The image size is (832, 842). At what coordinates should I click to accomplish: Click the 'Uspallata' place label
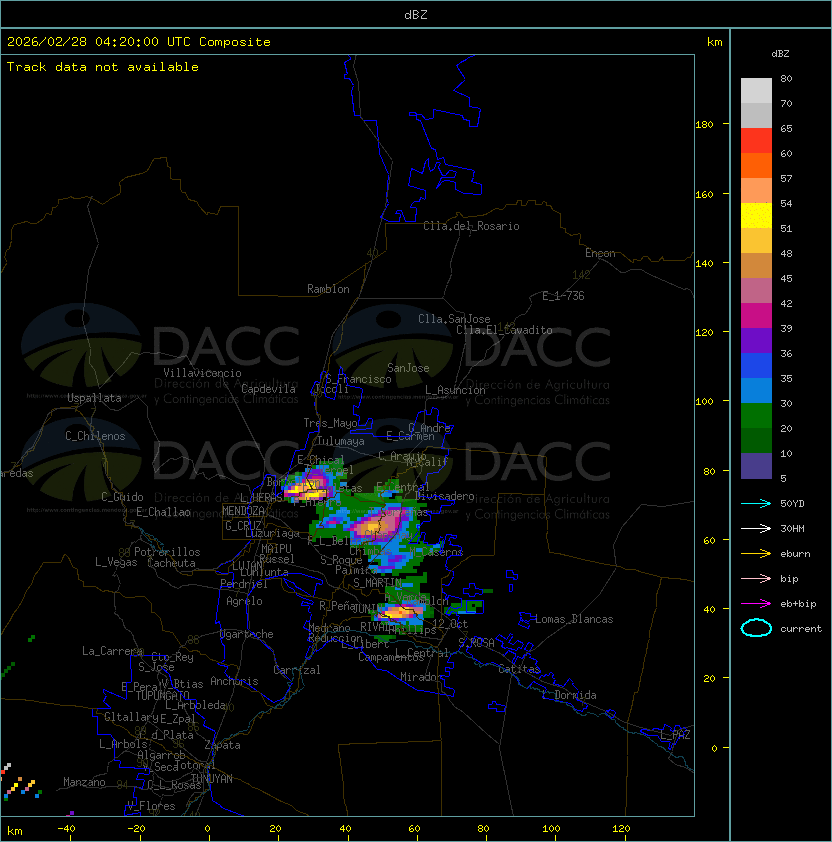point(94,398)
